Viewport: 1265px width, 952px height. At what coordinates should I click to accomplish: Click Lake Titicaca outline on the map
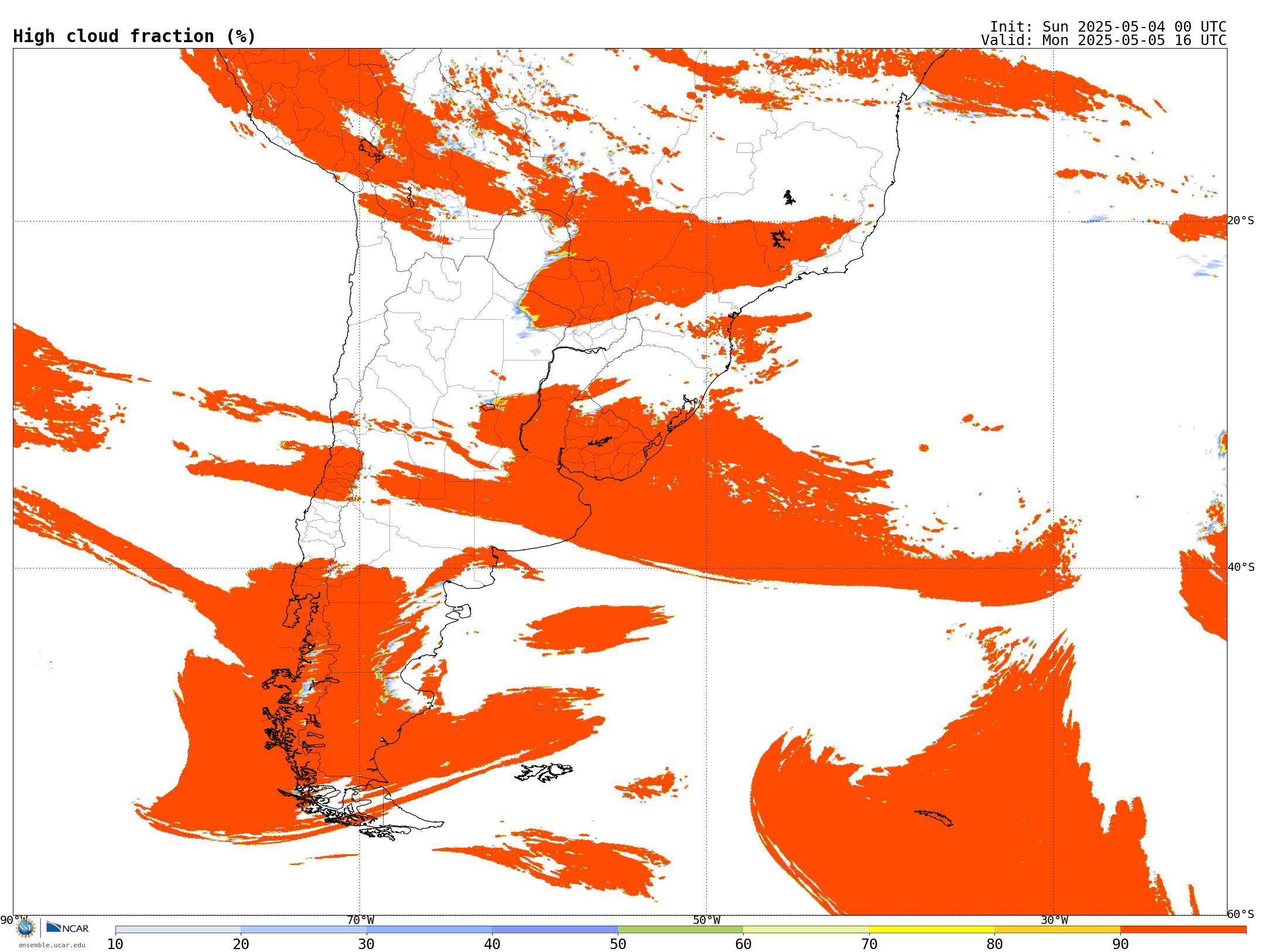(371, 150)
